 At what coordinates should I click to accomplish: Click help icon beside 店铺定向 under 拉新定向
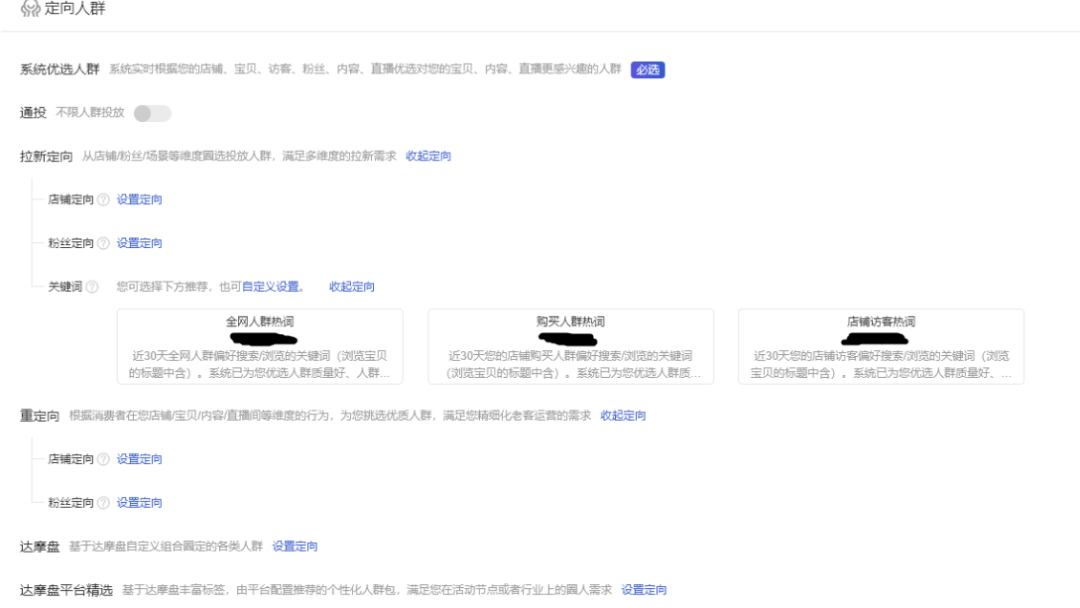[x=103, y=200]
